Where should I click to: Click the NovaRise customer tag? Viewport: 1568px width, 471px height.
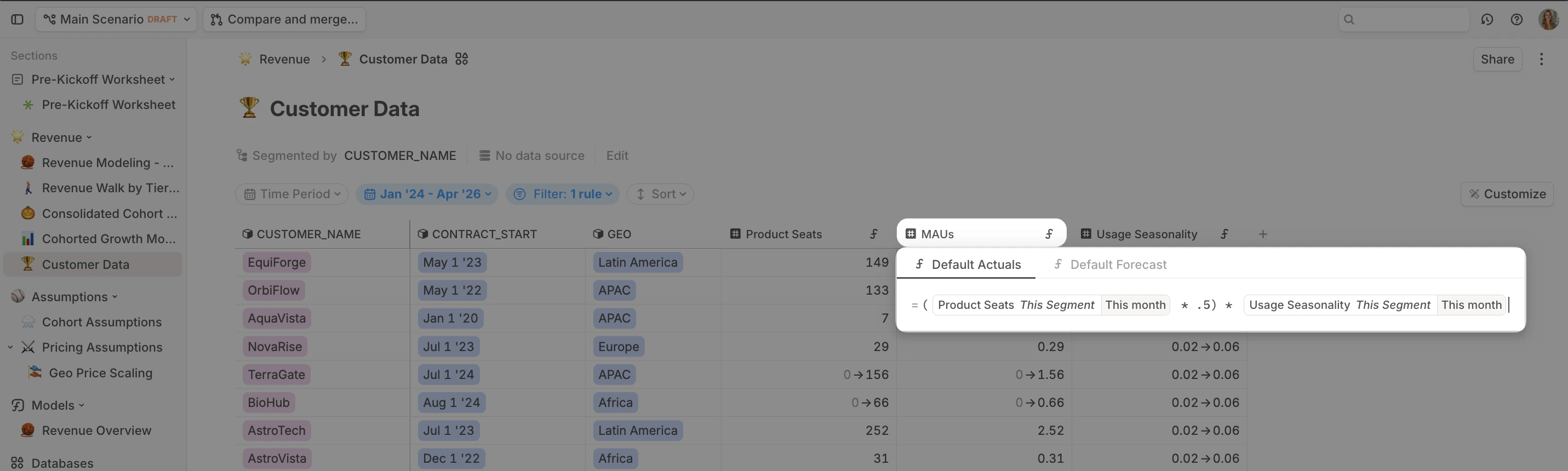[274, 347]
